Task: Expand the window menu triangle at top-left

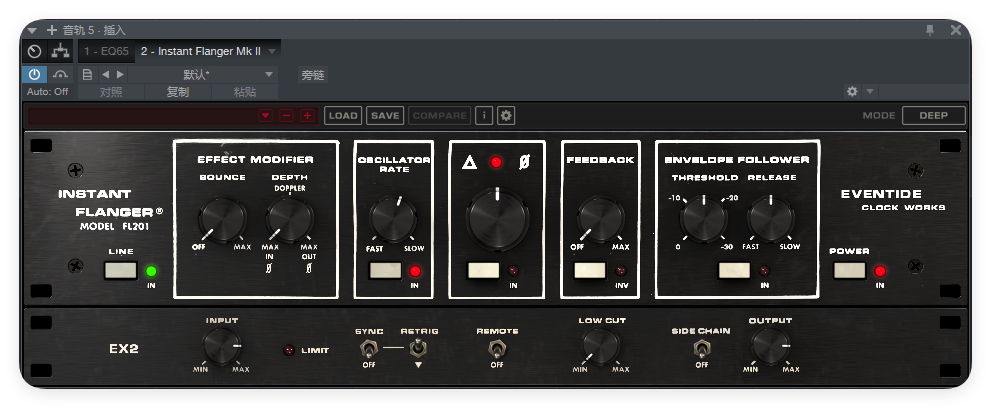Action: click(32, 30)
